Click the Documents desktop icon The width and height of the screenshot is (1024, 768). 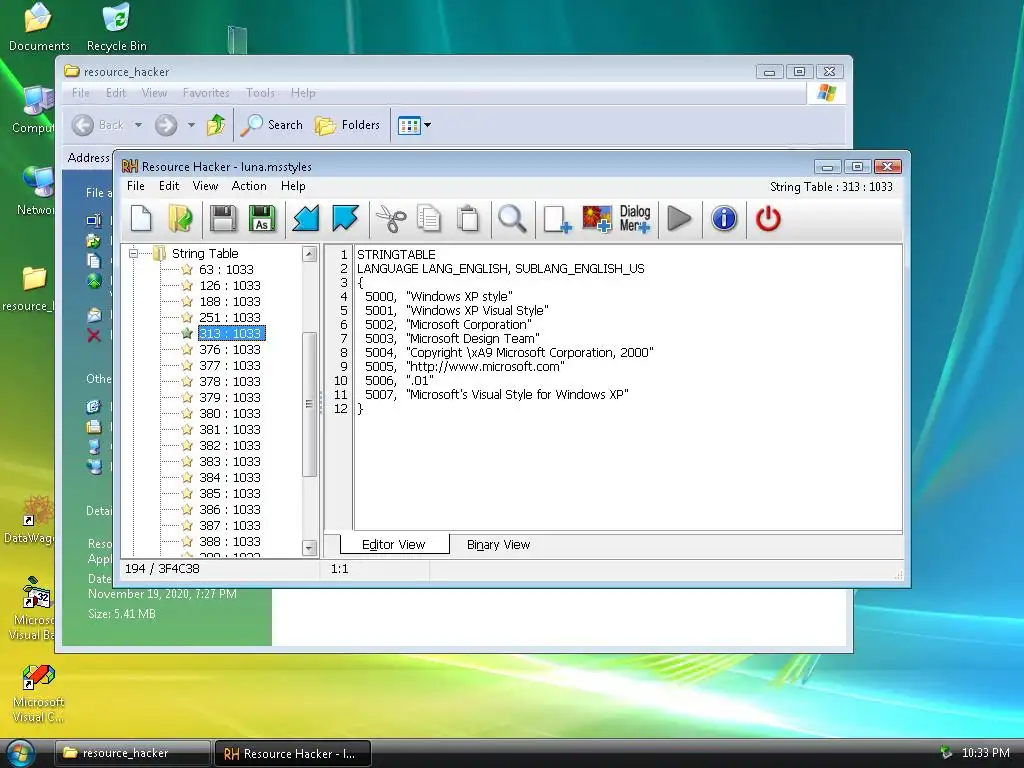[39, 27]
